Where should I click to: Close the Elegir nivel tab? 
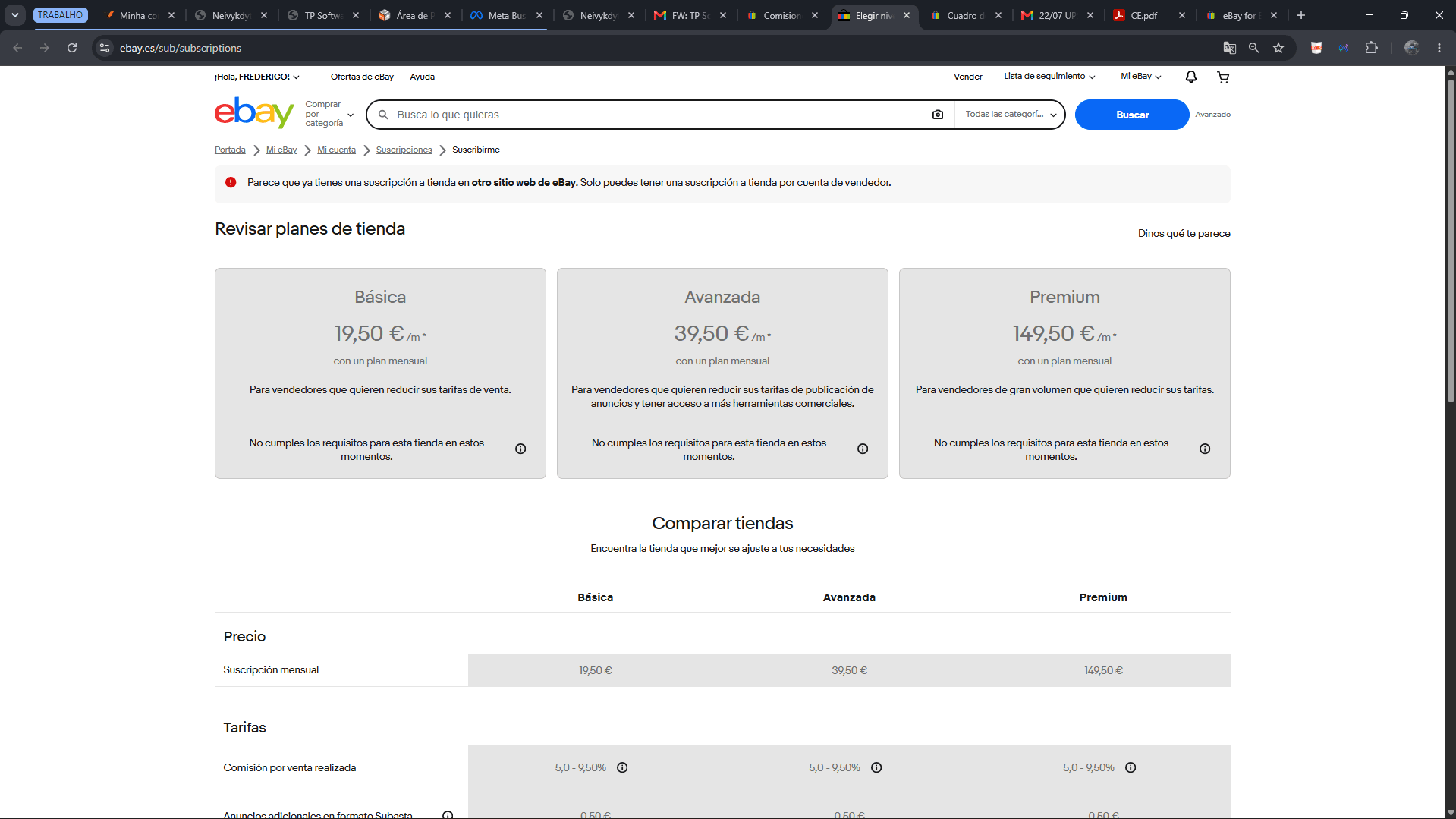(907, 15)
